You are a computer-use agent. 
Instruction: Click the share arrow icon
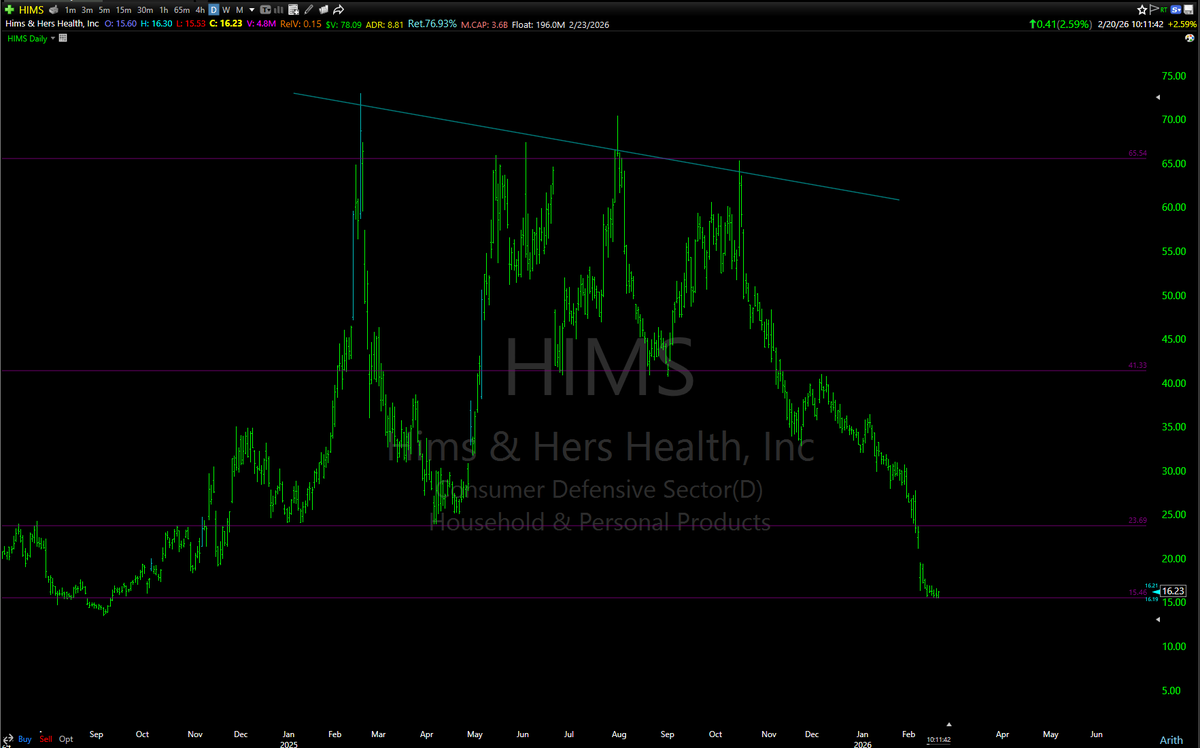click(x=338, y=10)
